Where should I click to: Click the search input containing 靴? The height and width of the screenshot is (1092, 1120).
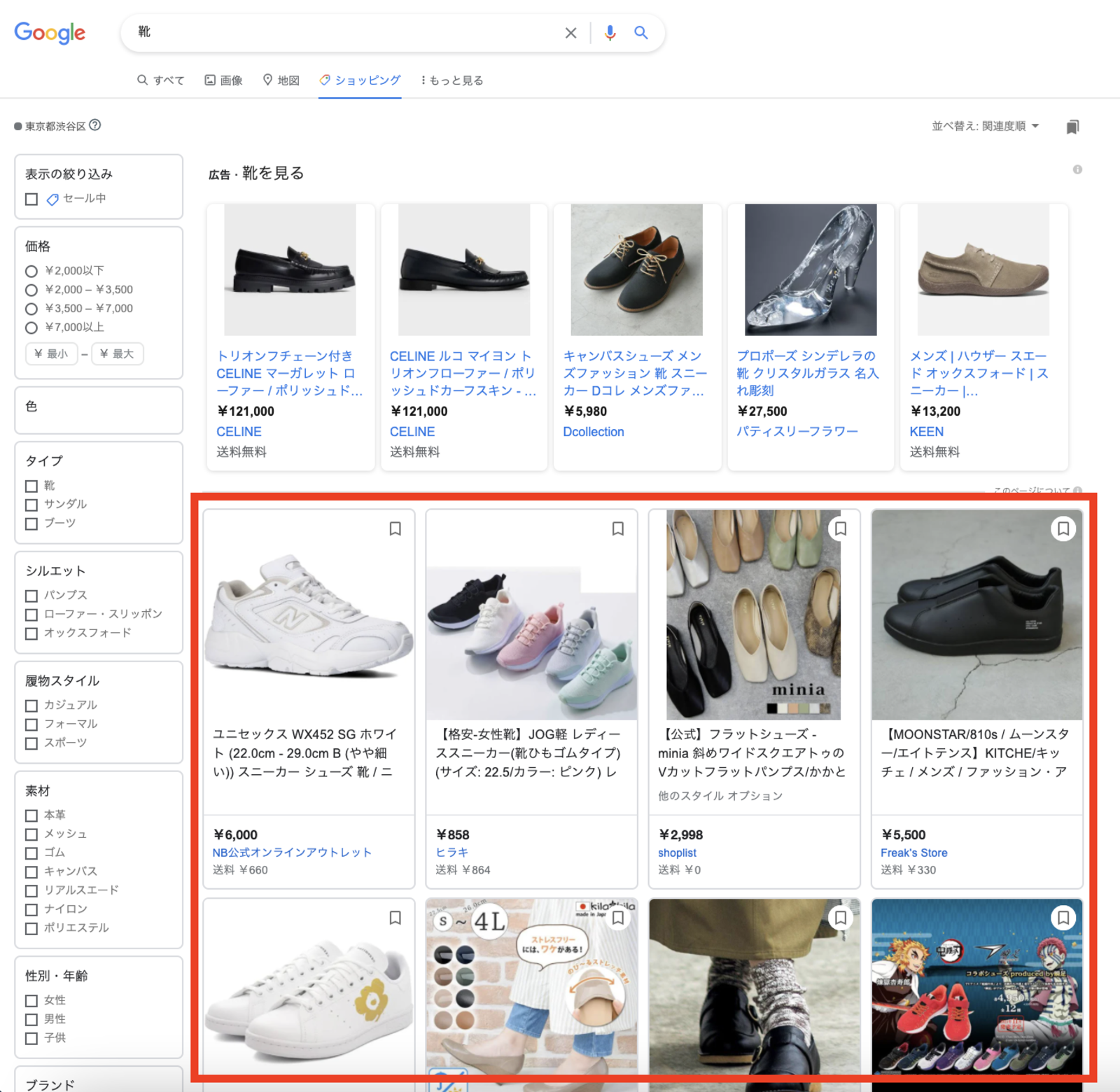(346, 32)
